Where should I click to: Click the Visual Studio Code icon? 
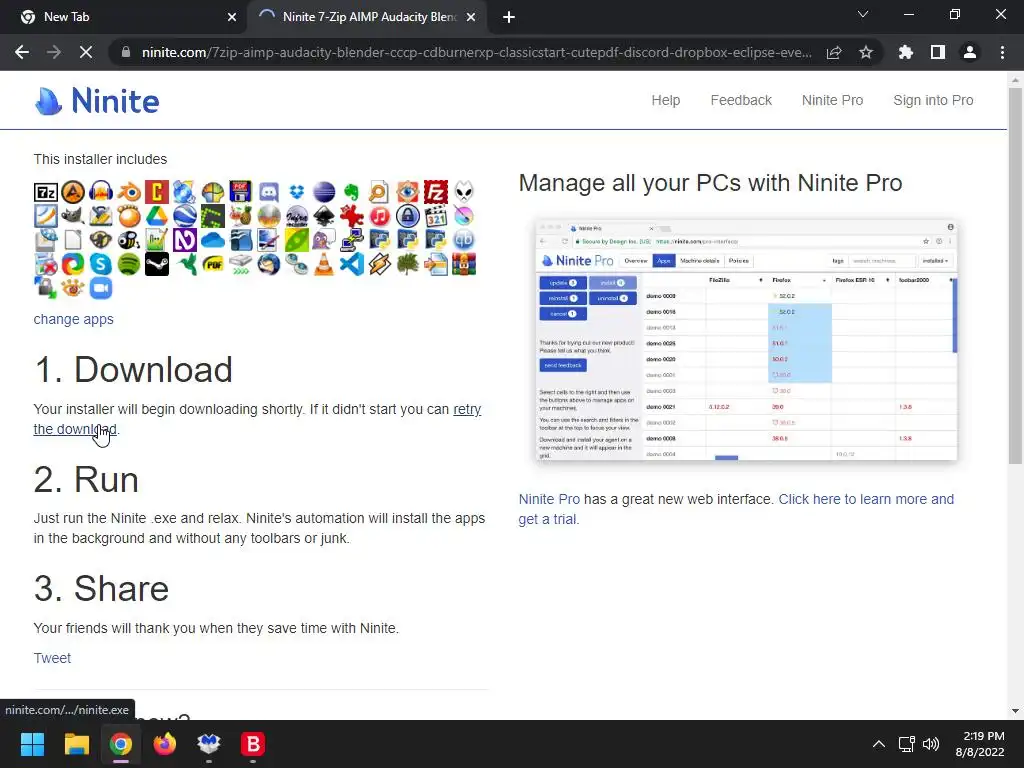coord(352,264)
